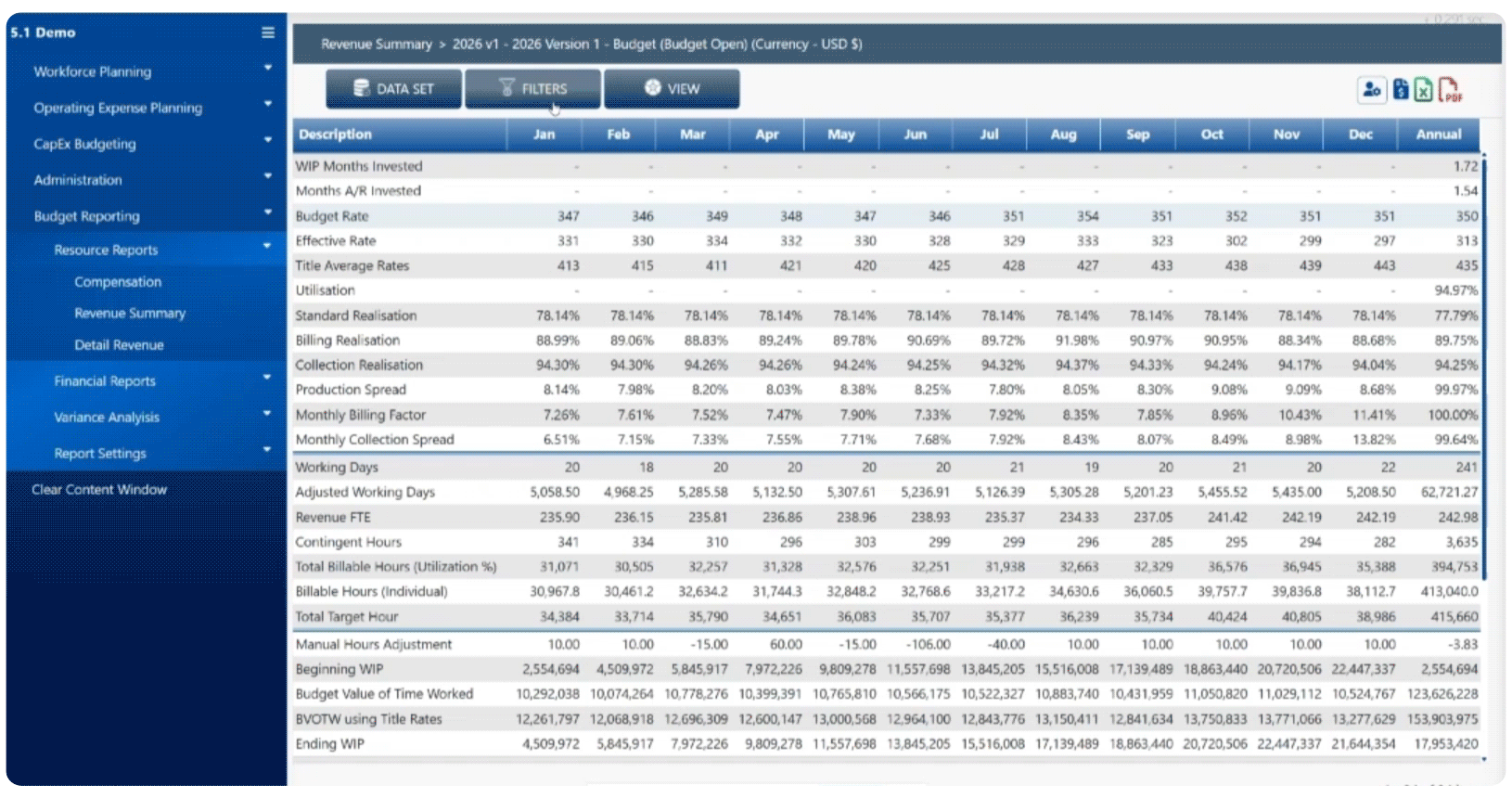The image size is (1512, 798).
Task: Open the DATA SET button
Action: coord(393,89)
